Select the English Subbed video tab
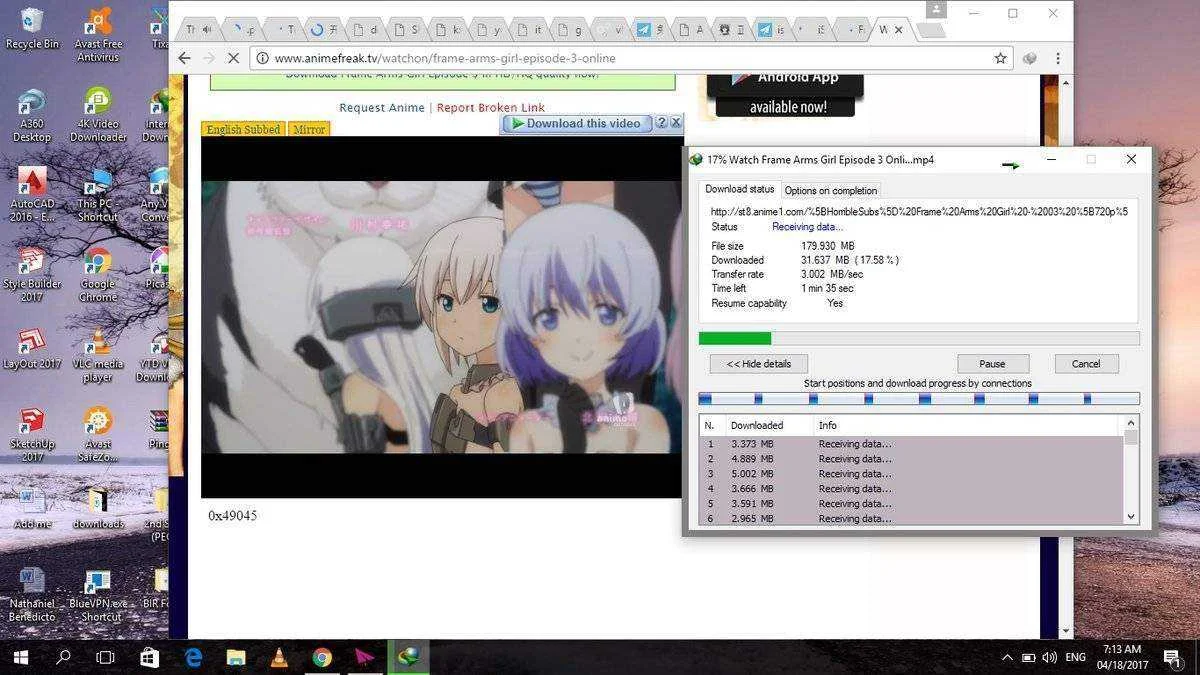This screenshot has width=1200, height=675. (243, 129)
